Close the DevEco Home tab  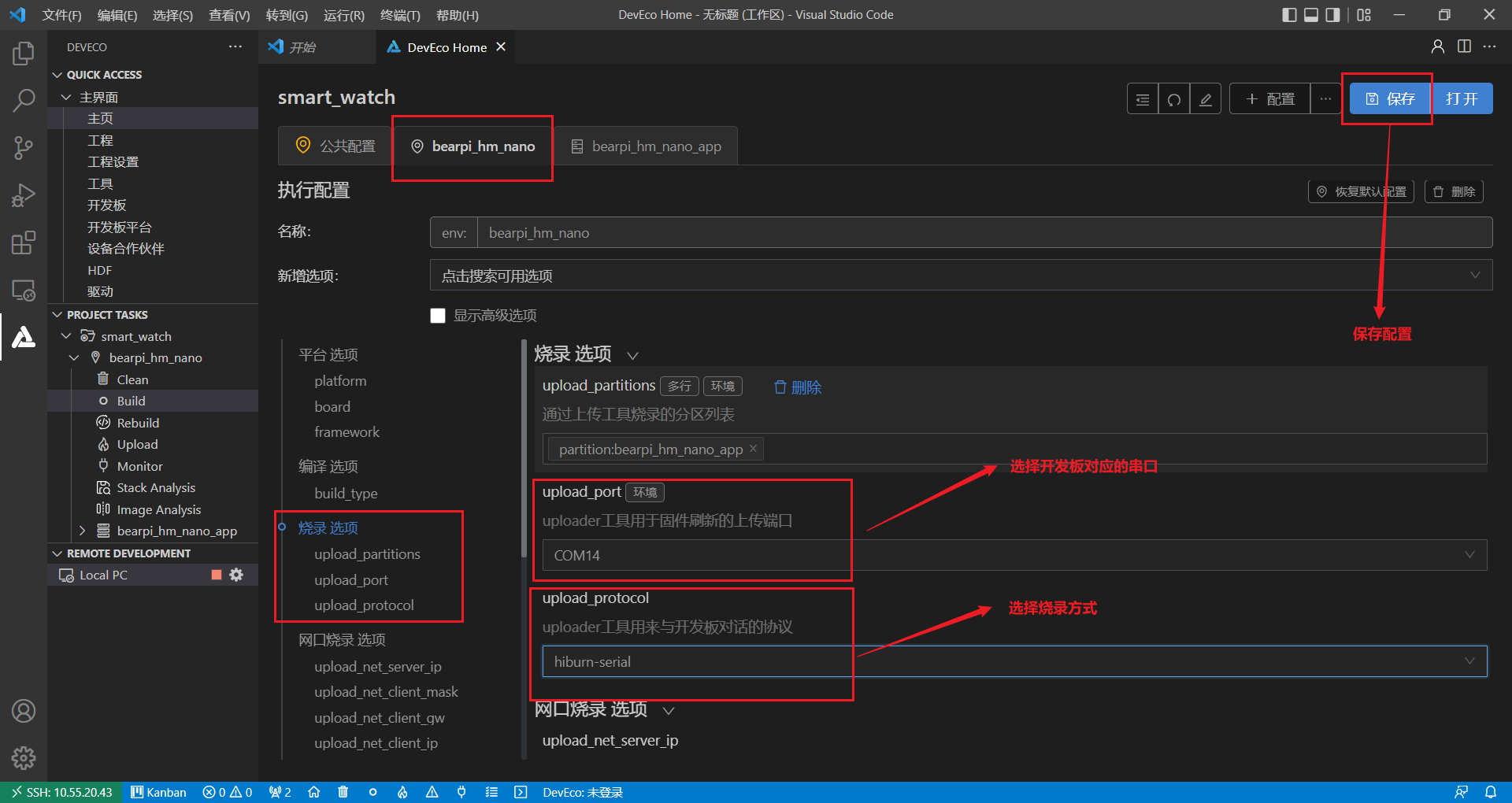[x=501, y=47]
